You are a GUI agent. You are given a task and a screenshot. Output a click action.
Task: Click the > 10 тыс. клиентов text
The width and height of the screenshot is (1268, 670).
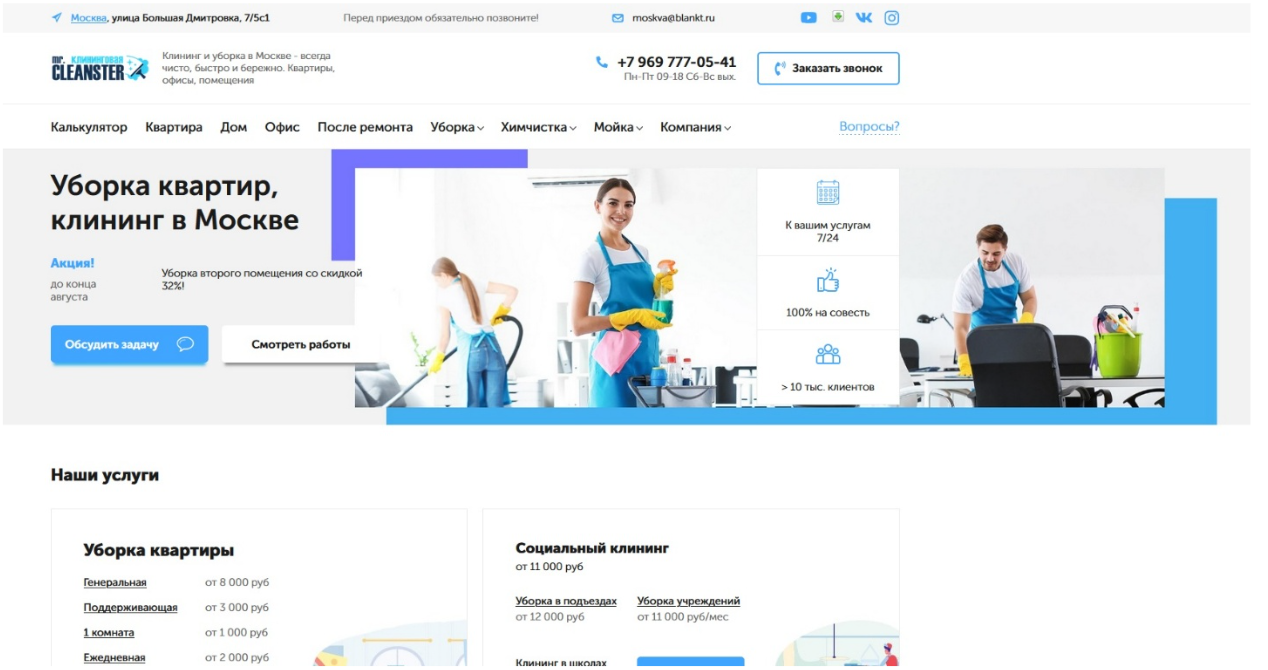coord(828,387)
